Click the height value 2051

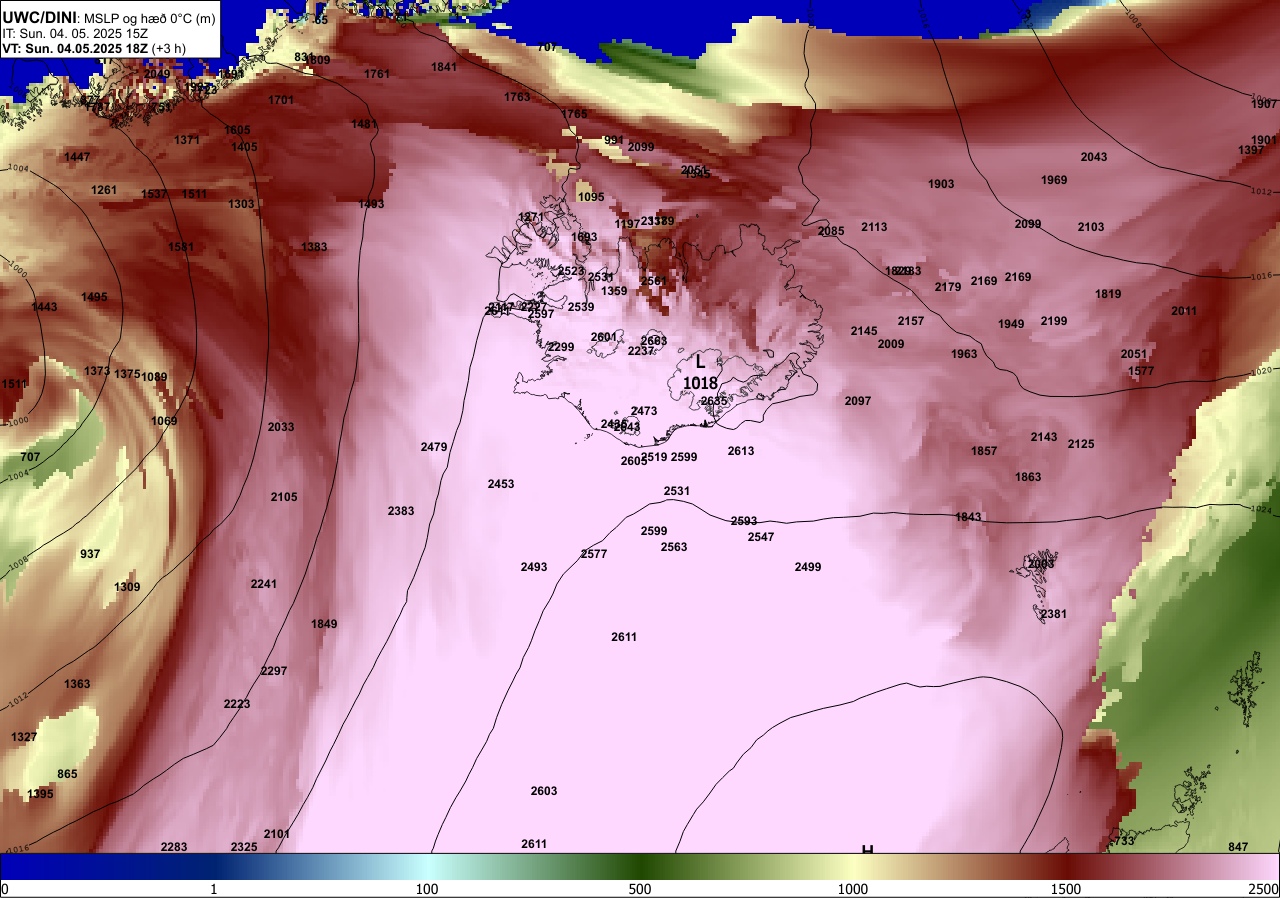pos(1134,354)
